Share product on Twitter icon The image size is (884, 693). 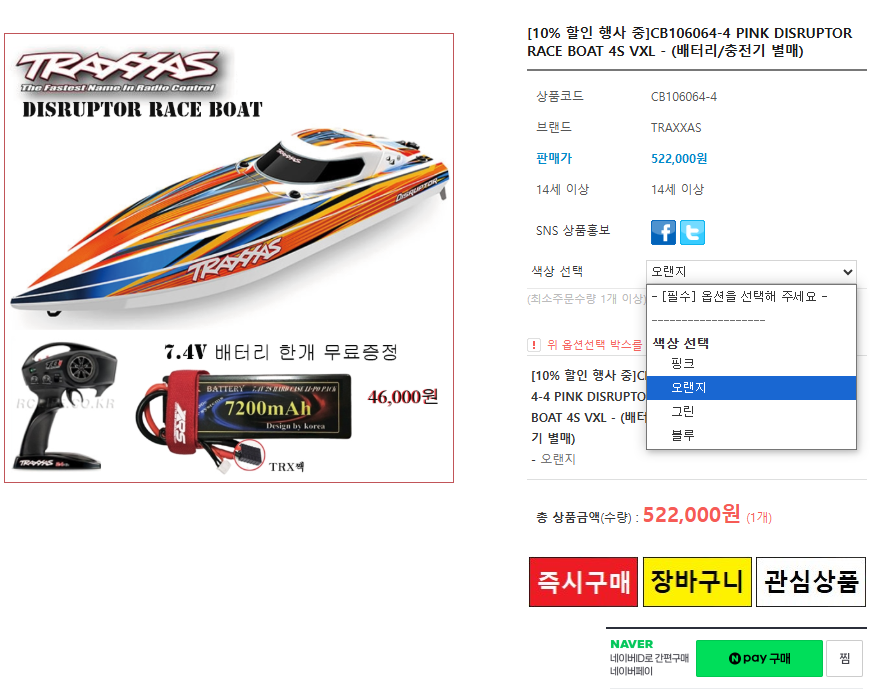tap(692, 232)
